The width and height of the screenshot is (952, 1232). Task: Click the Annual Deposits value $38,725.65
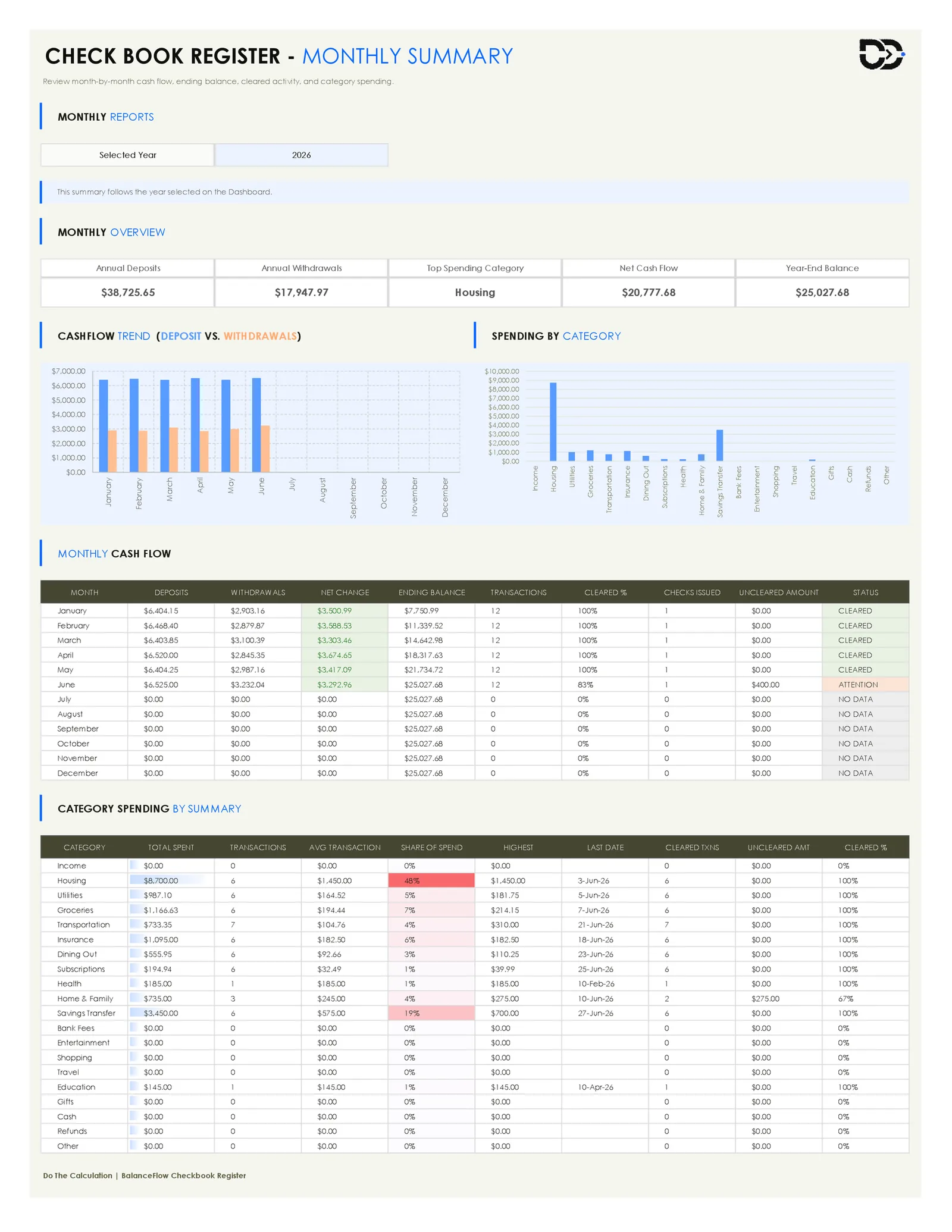(127, 292)
